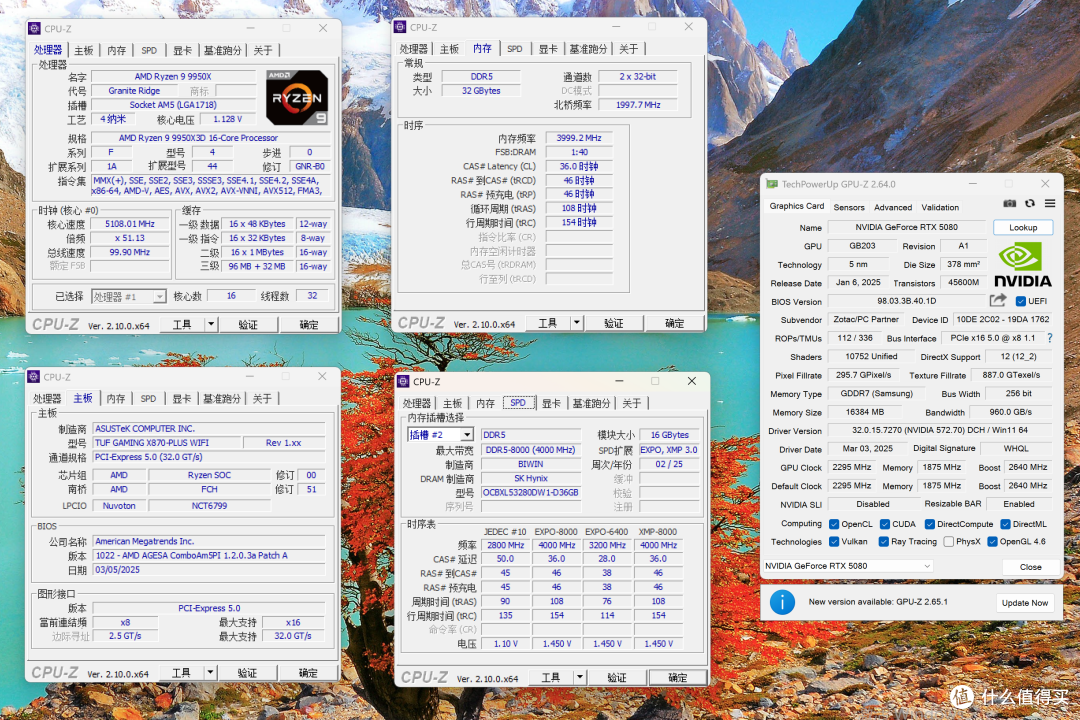Toggle the Ray Tracing checkbox
This screenshot has width=1080, height=720.
[884, 542]
